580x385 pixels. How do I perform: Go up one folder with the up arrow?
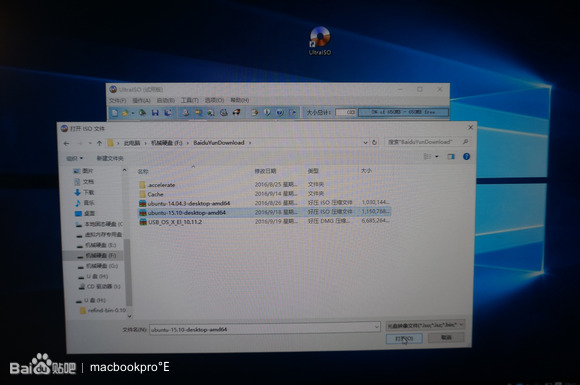click(x=99, y=143)
